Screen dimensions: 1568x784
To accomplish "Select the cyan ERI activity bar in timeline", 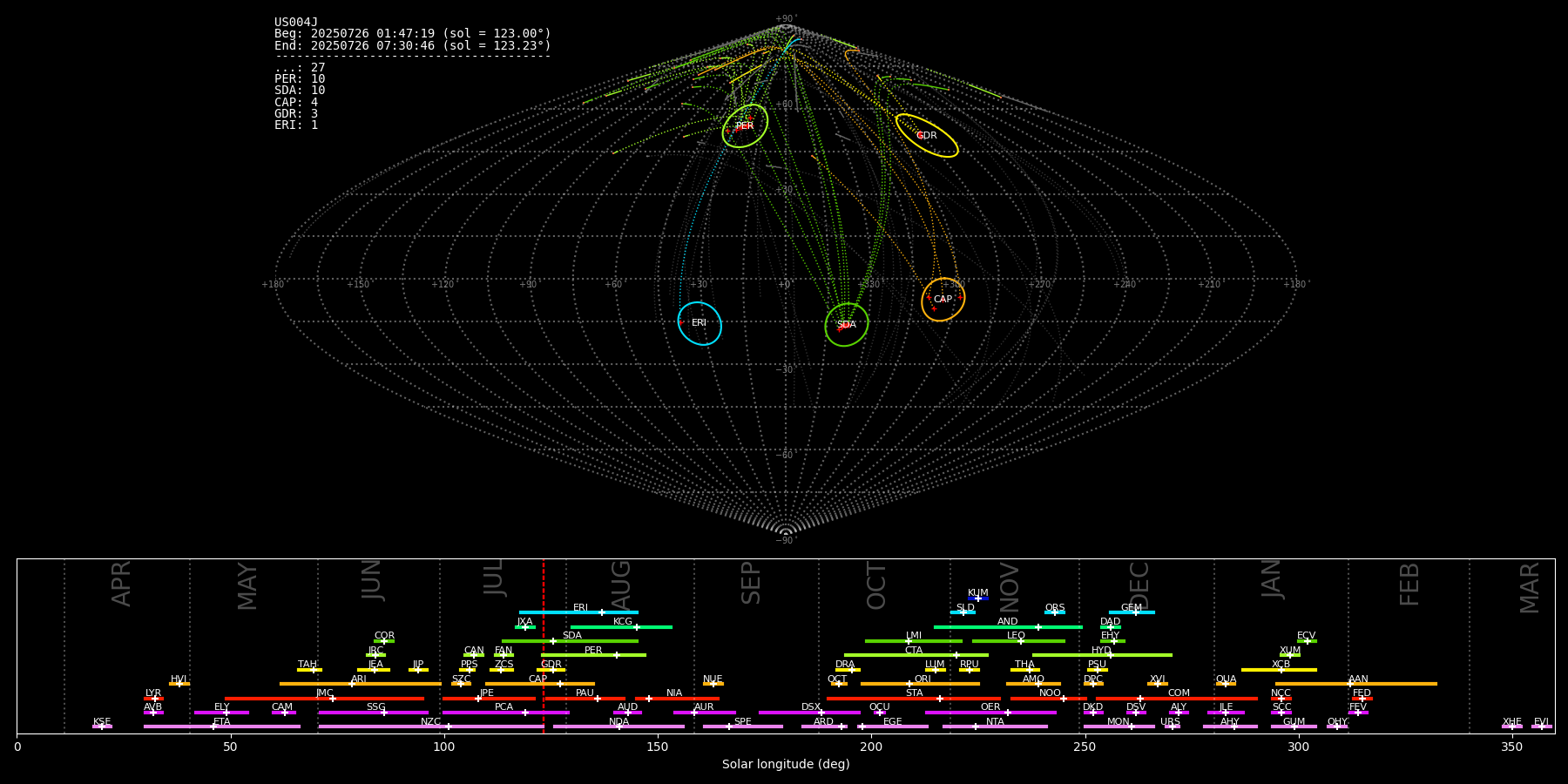I will (x=578, y=612).
